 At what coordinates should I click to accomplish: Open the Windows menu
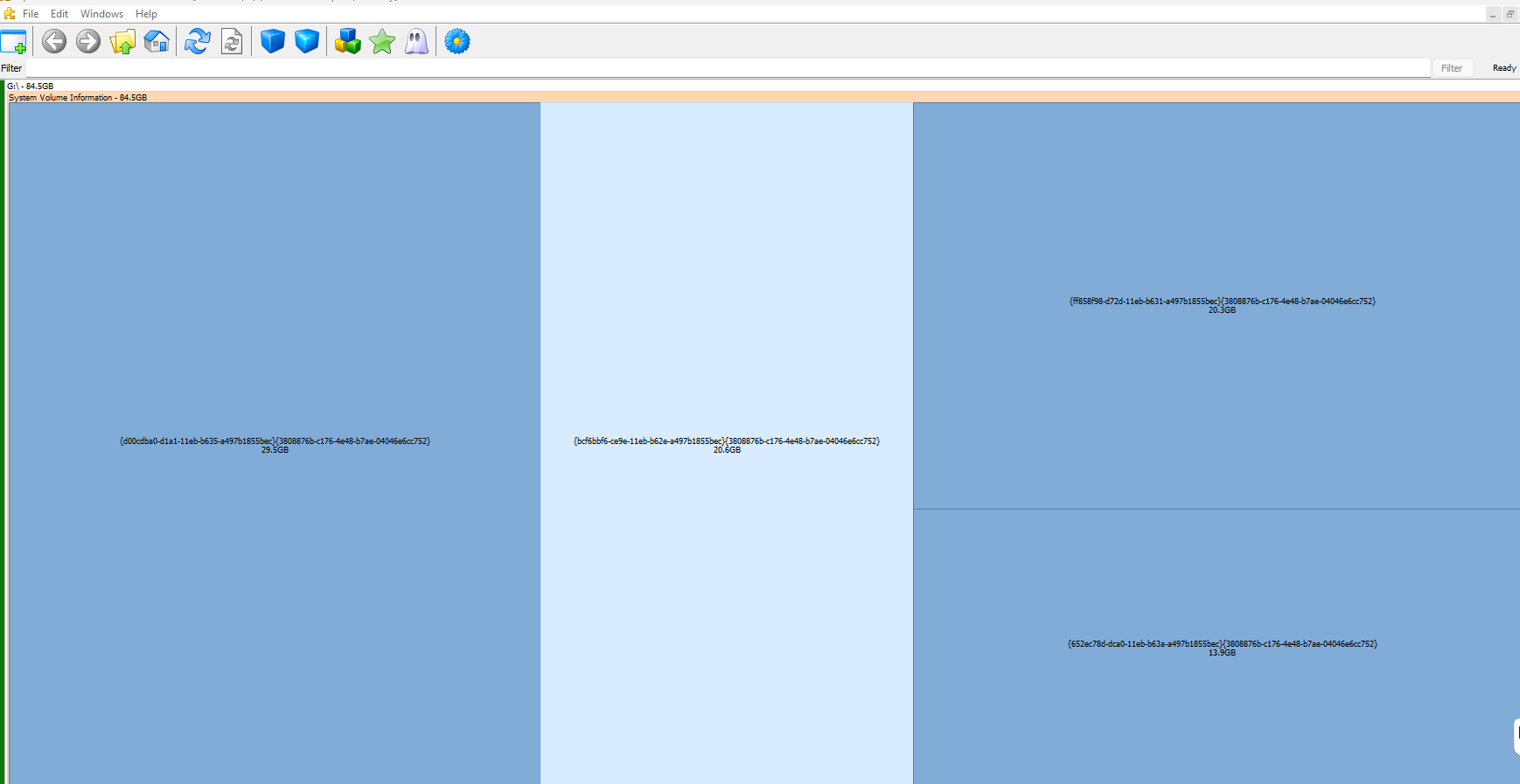[x=101, y=14]
